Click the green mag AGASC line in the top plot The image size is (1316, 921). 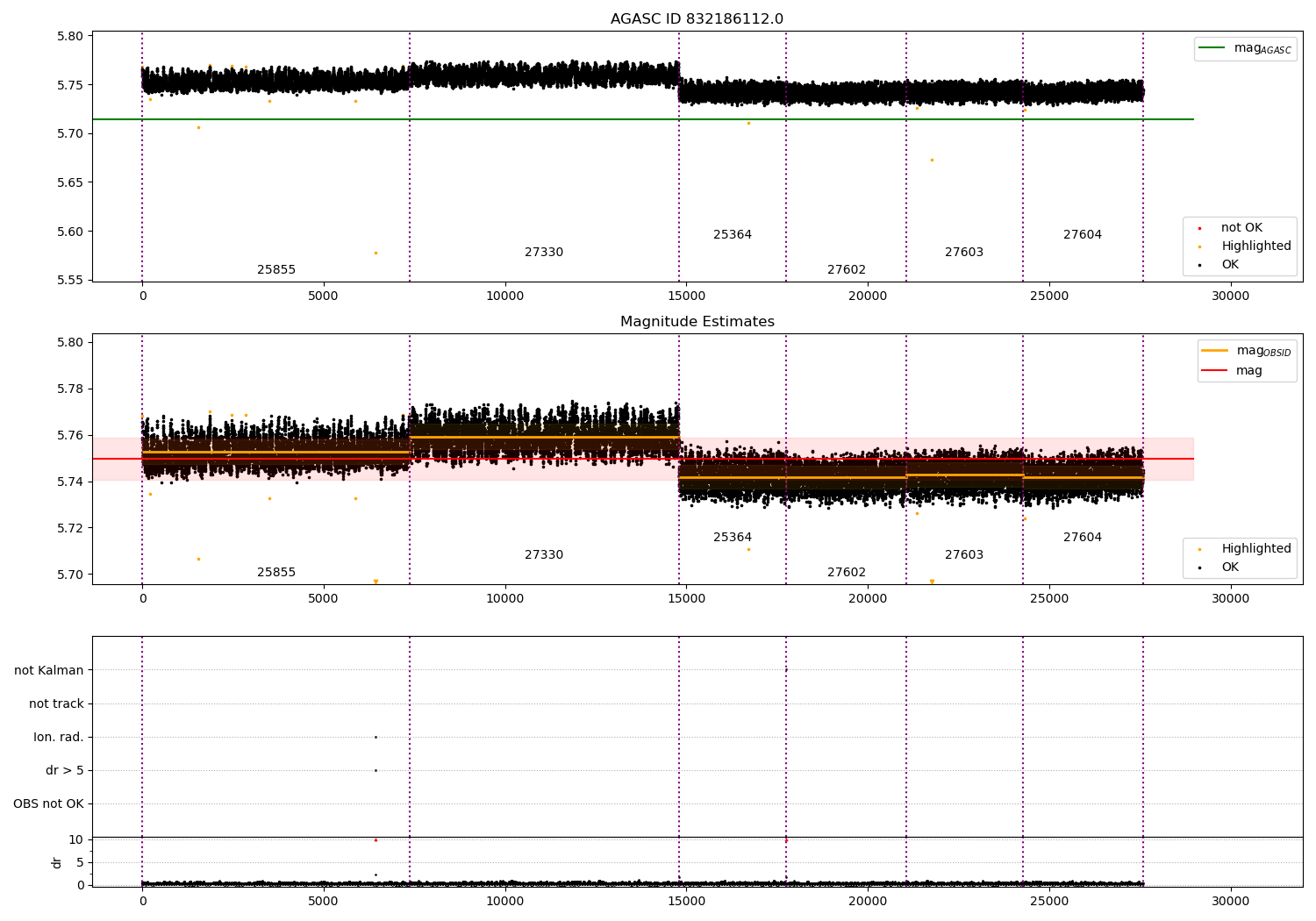pyautogui.click(x=642, y=119)
